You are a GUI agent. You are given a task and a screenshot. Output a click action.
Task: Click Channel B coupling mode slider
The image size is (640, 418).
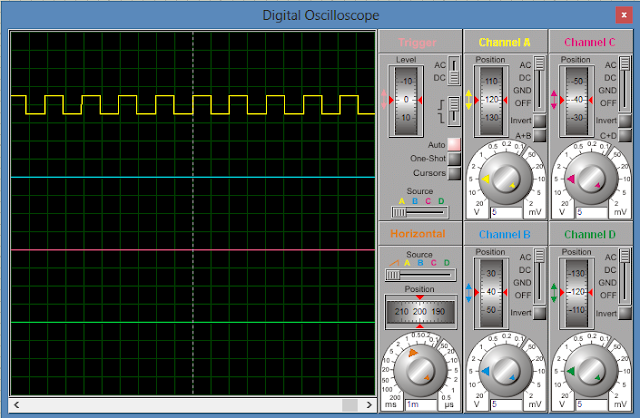click(539, 276)
